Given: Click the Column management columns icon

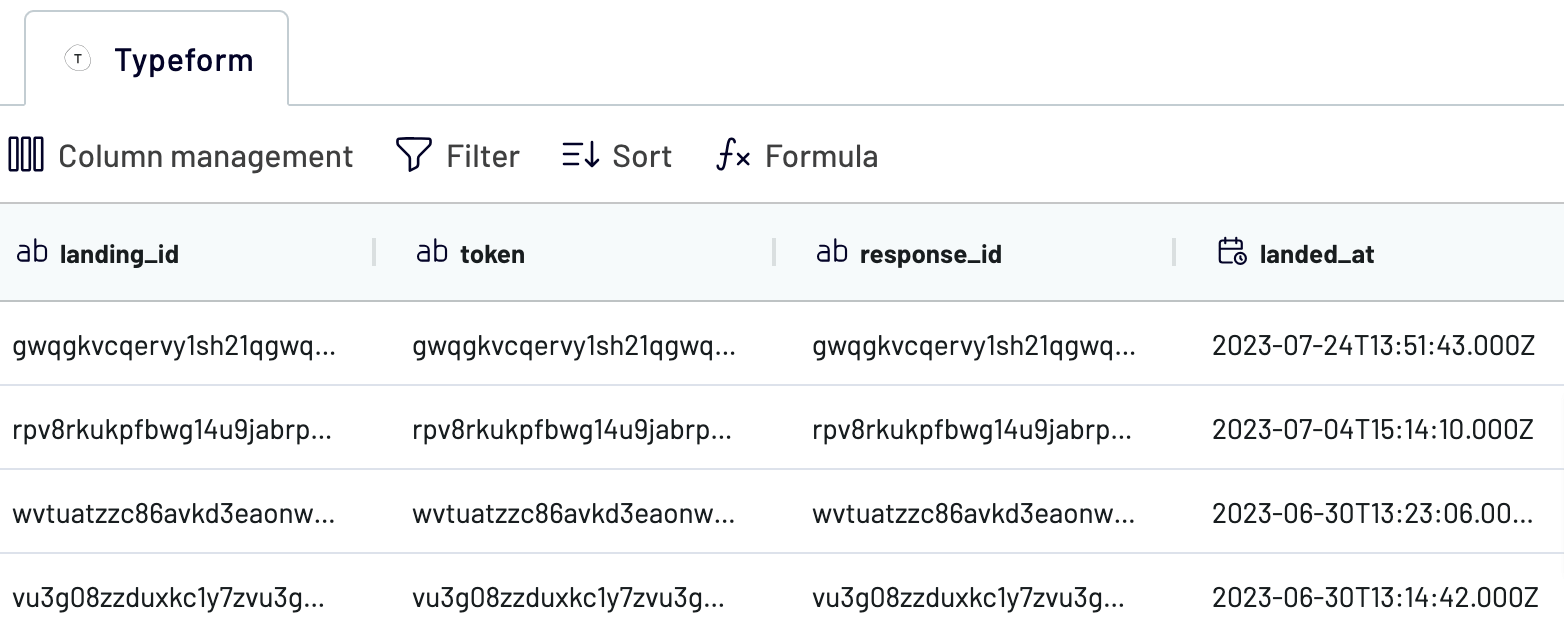Looking at the screenshot, I should pos(26,156).
